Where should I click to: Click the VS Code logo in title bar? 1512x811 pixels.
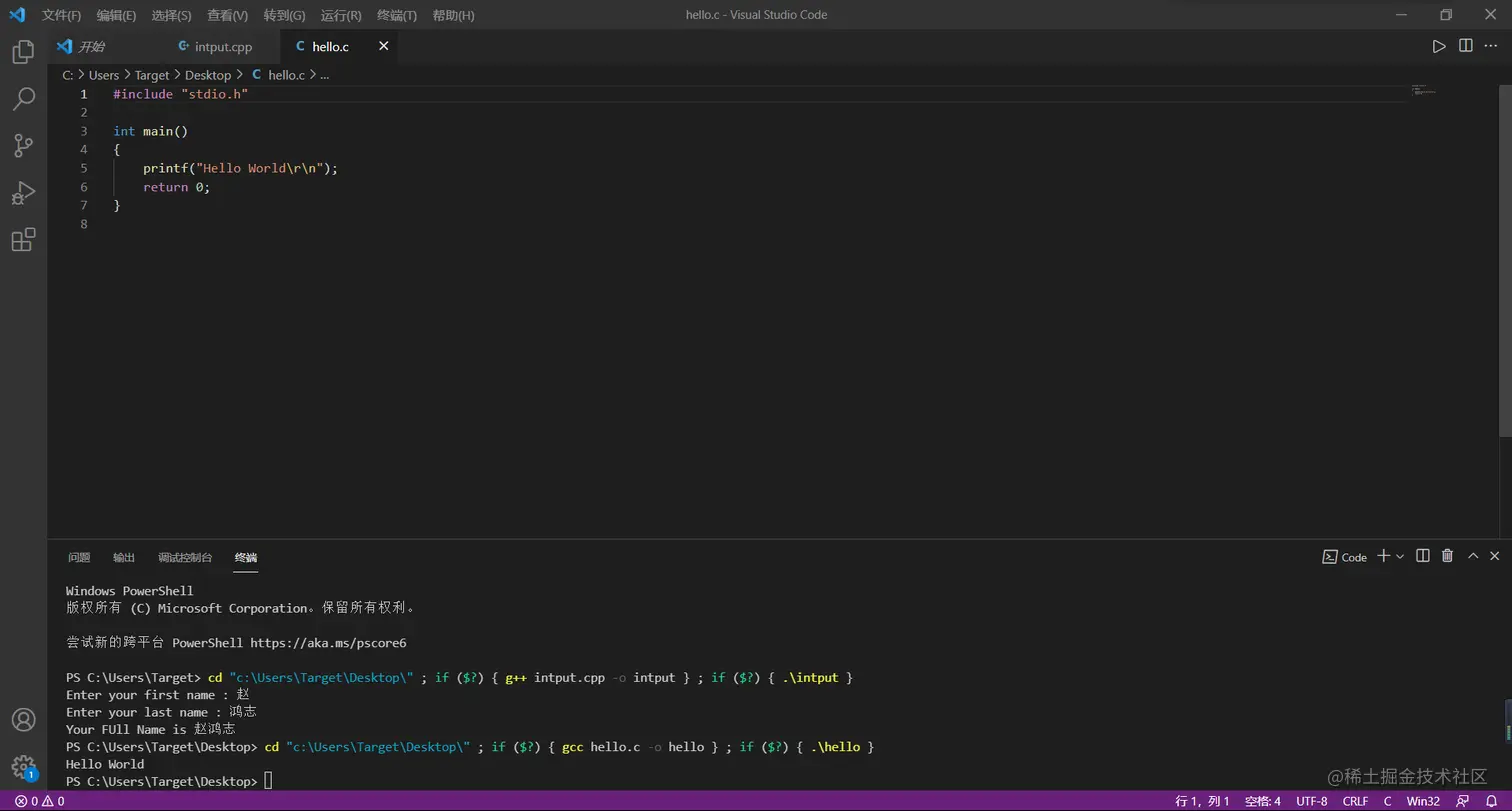click(x=17, y=15)
